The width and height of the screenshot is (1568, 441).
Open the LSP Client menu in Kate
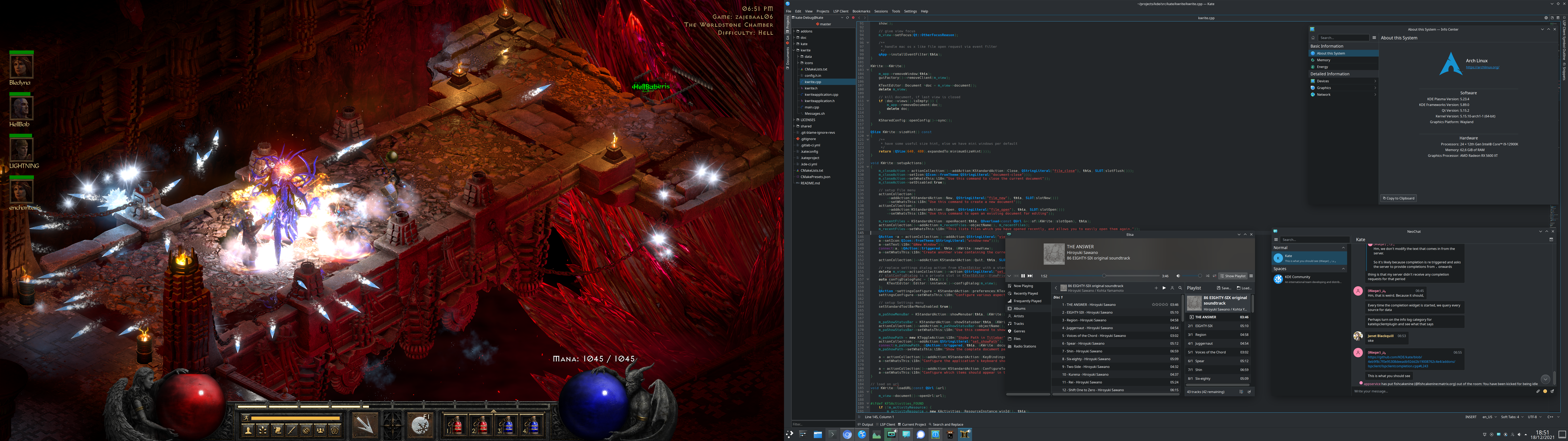841,11
